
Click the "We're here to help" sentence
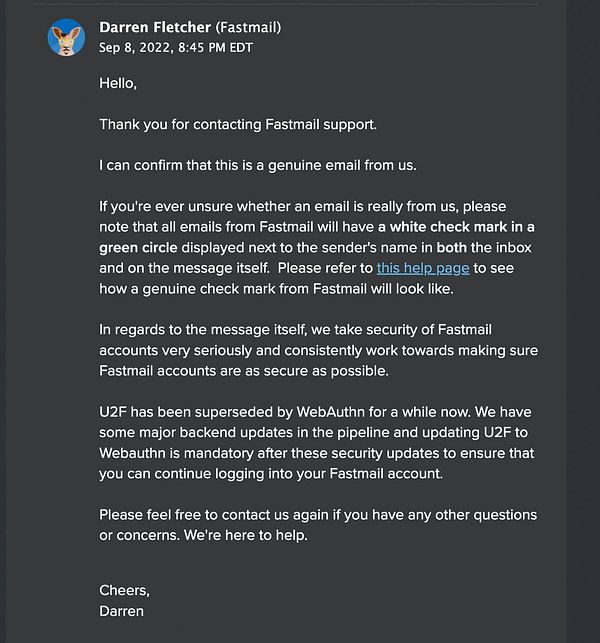click(x=240, y=536)
